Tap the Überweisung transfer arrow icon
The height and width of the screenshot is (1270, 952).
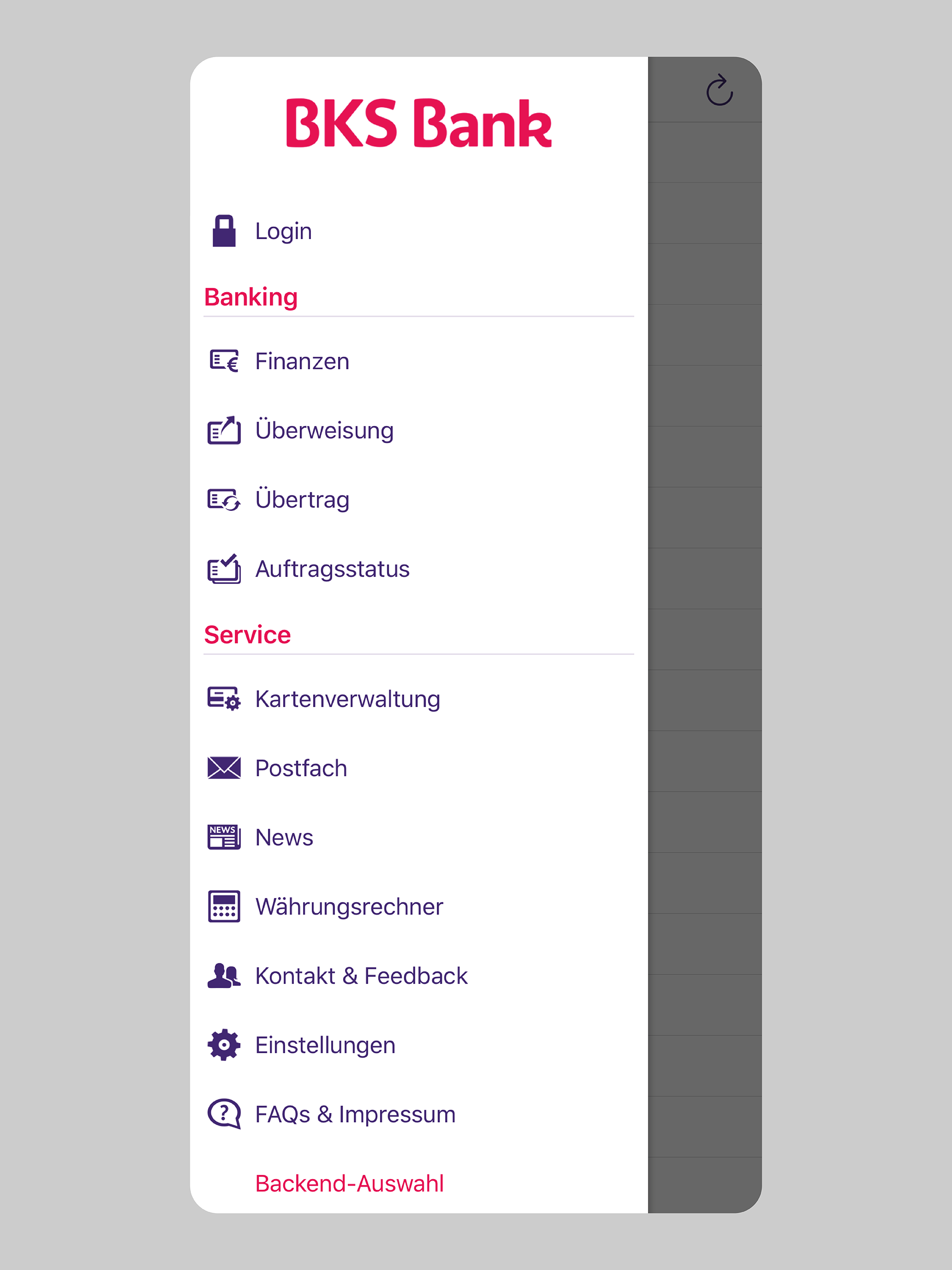(224, 430)
